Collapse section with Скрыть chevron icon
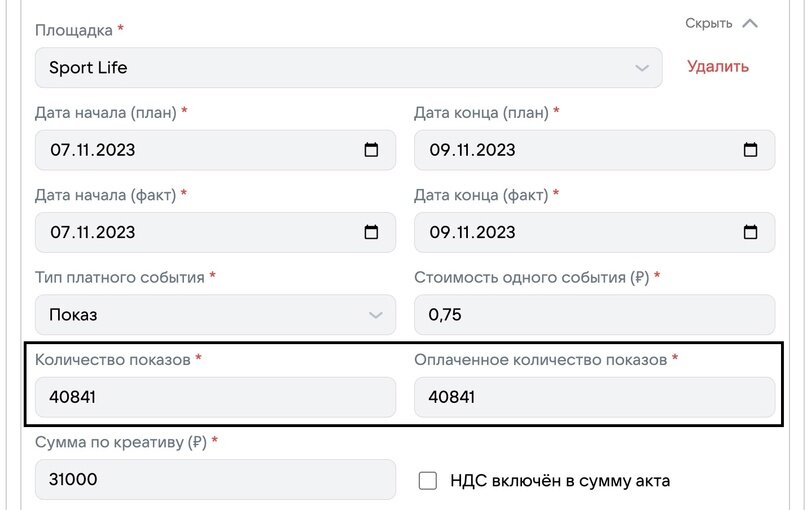 (x=750, y=23)
